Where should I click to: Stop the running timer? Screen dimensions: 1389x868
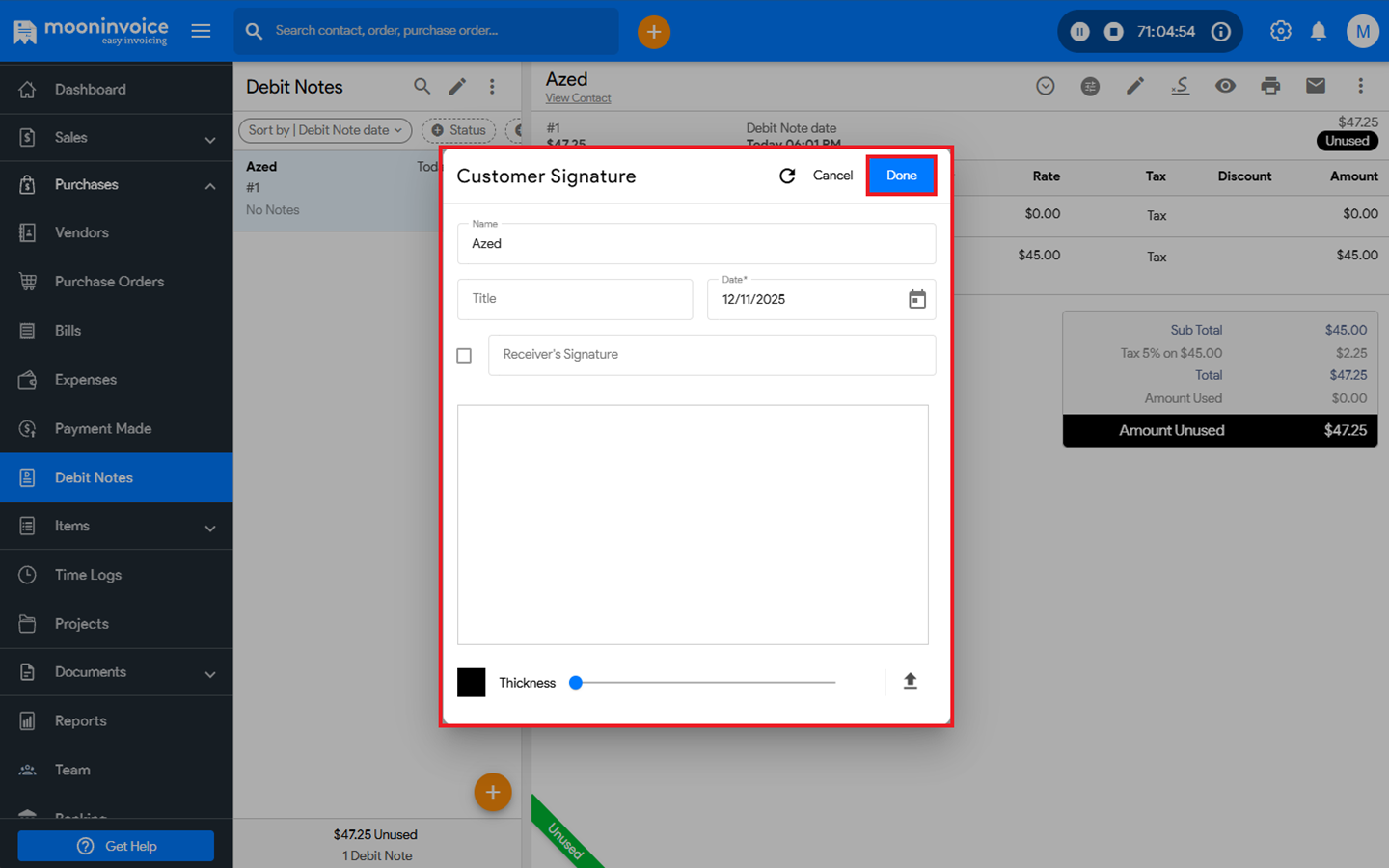click(x=1113, y=32)
